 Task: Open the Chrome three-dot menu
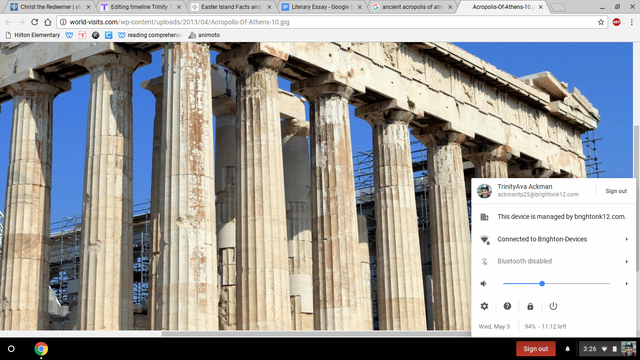click(x=631, y=22)
